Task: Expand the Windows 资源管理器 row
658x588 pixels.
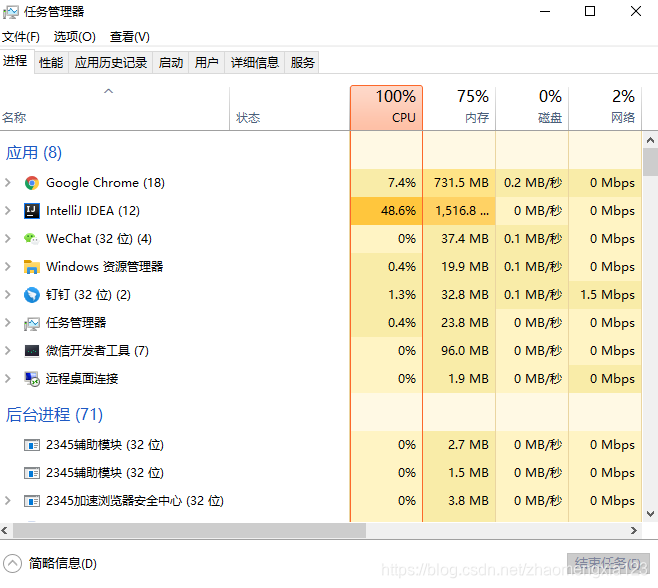Action: point(8,267)
